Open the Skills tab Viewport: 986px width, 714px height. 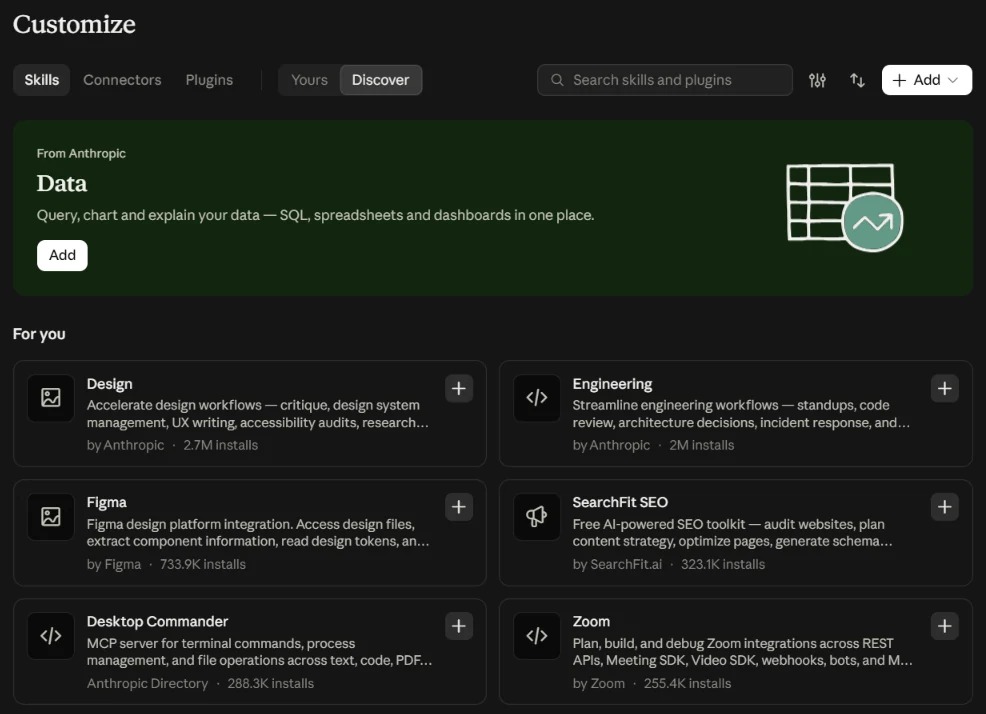pyautogui.click(x=42, y=80)
